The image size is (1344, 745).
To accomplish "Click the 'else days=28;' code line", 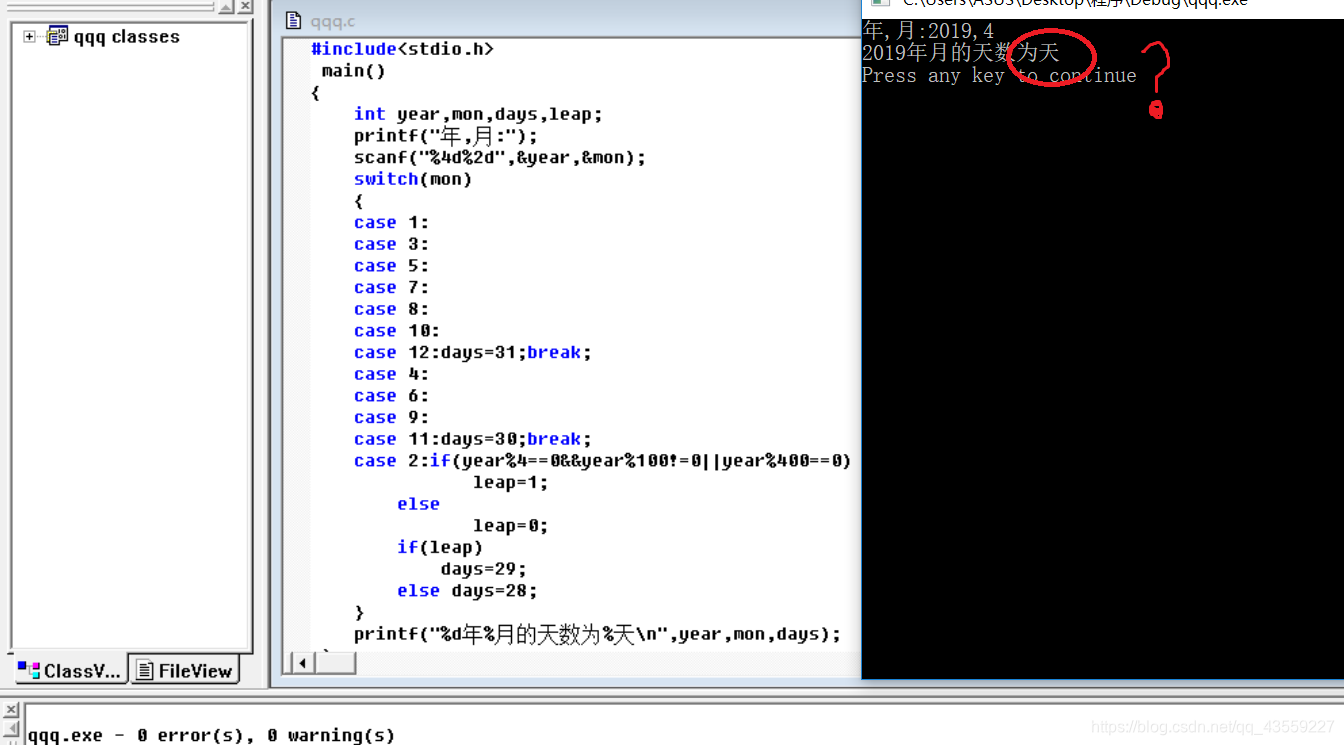I will point(467,591).
